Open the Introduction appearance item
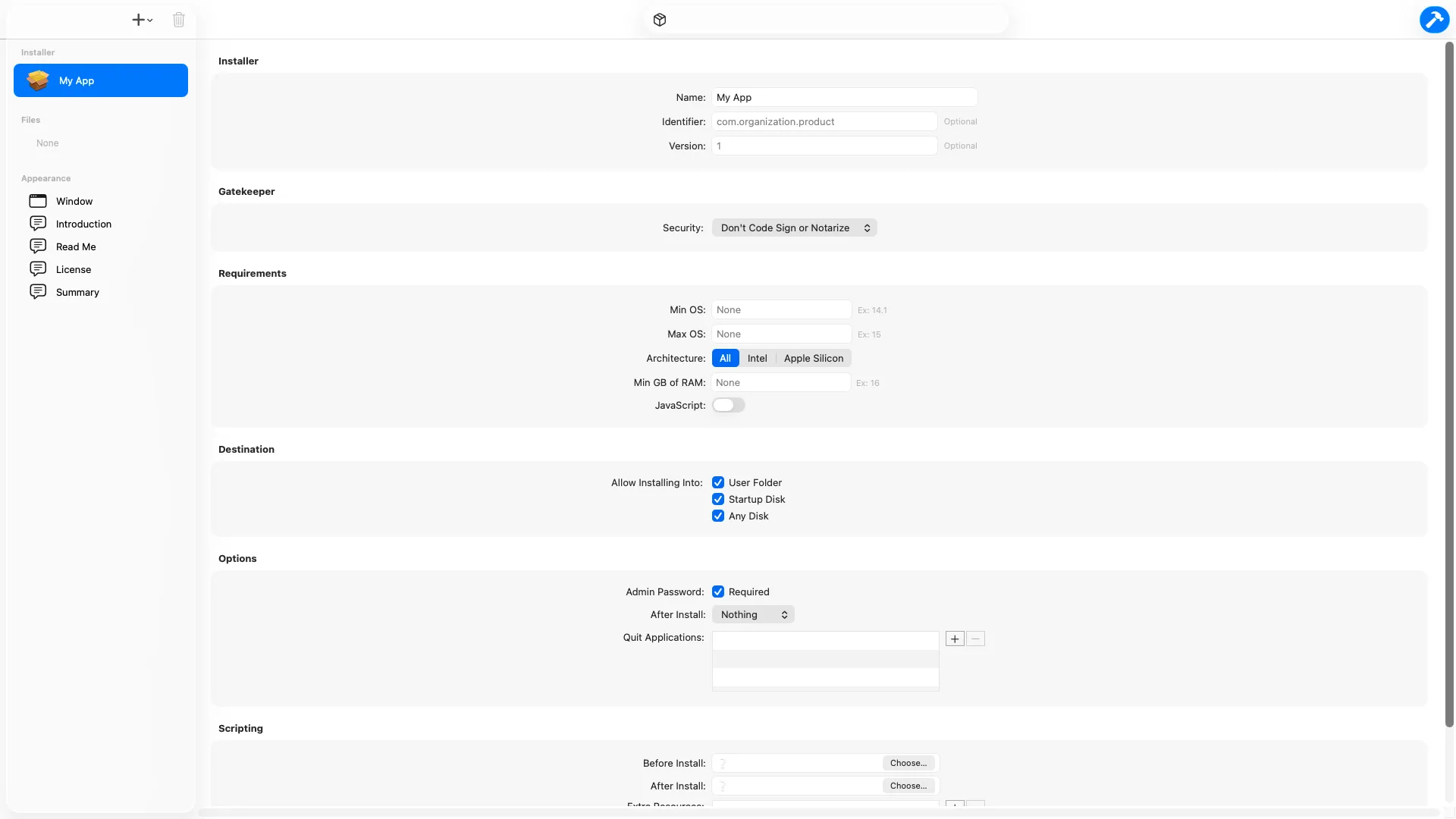Image resolution: width=1456 pixels, height=819 pixels. 83,224
